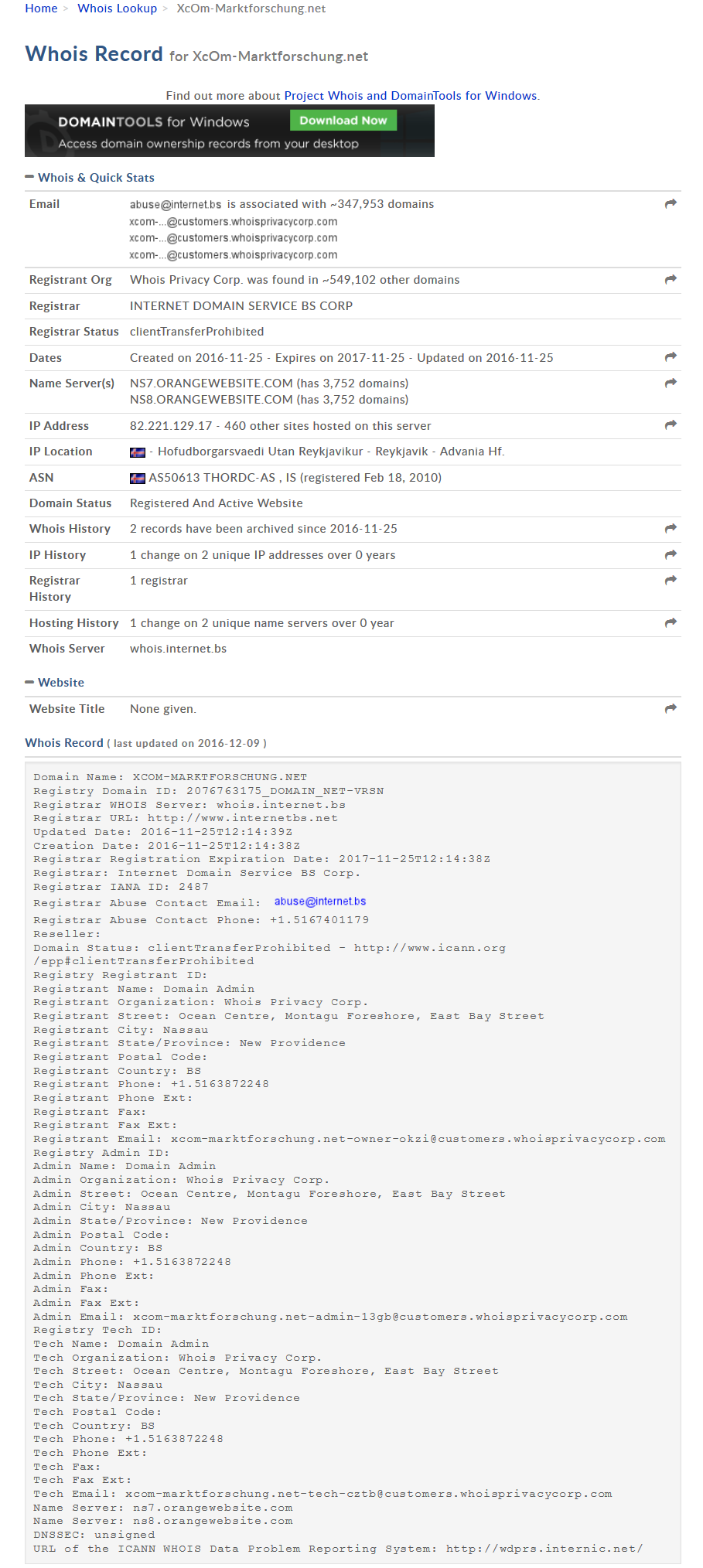Collapse the Whois & Quick Stats section
The width and height of the screenshot is (703, 1568).
click(29, 177)
